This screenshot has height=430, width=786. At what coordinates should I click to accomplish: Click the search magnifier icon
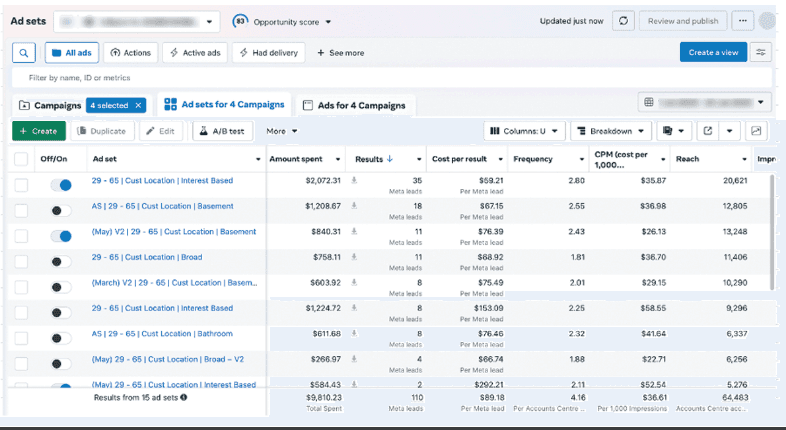click(24, 53)
